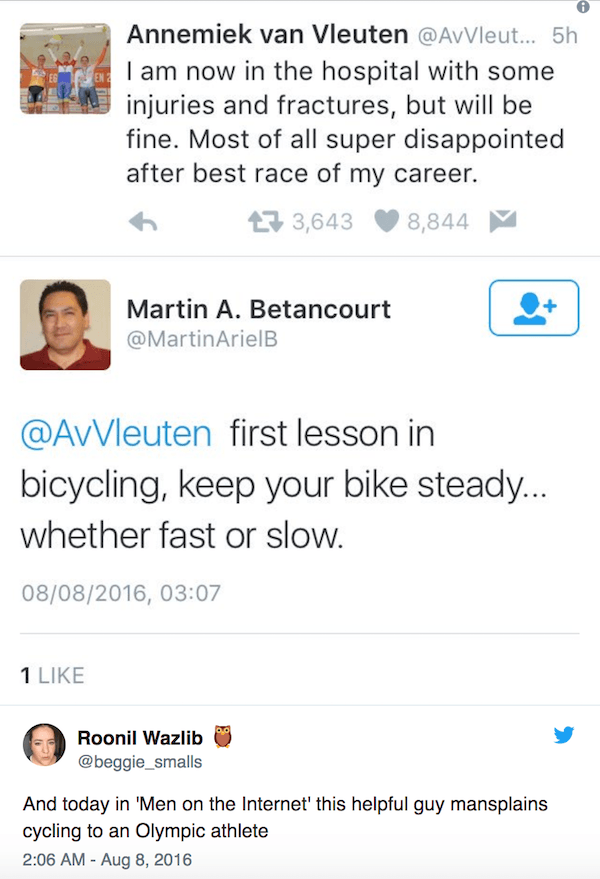Screen dimensions: 600x879
Task: Open the @MartinArielB handle
Action: pos(202,340)
